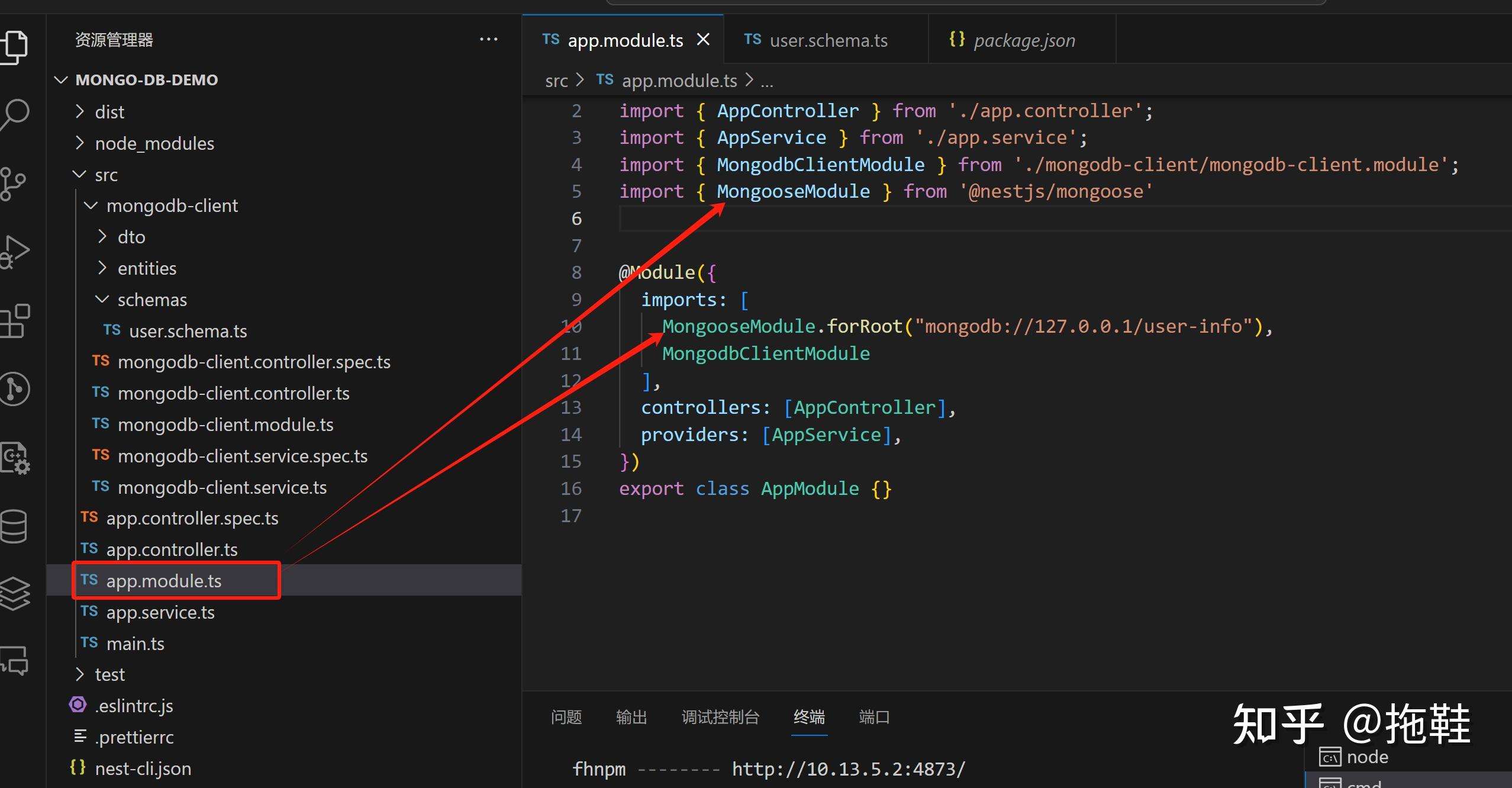Click the stacked layers icon in activity bar
The height and width of the screenshot is (788, 1512).
pyautogui.click(x=14, y=593)
